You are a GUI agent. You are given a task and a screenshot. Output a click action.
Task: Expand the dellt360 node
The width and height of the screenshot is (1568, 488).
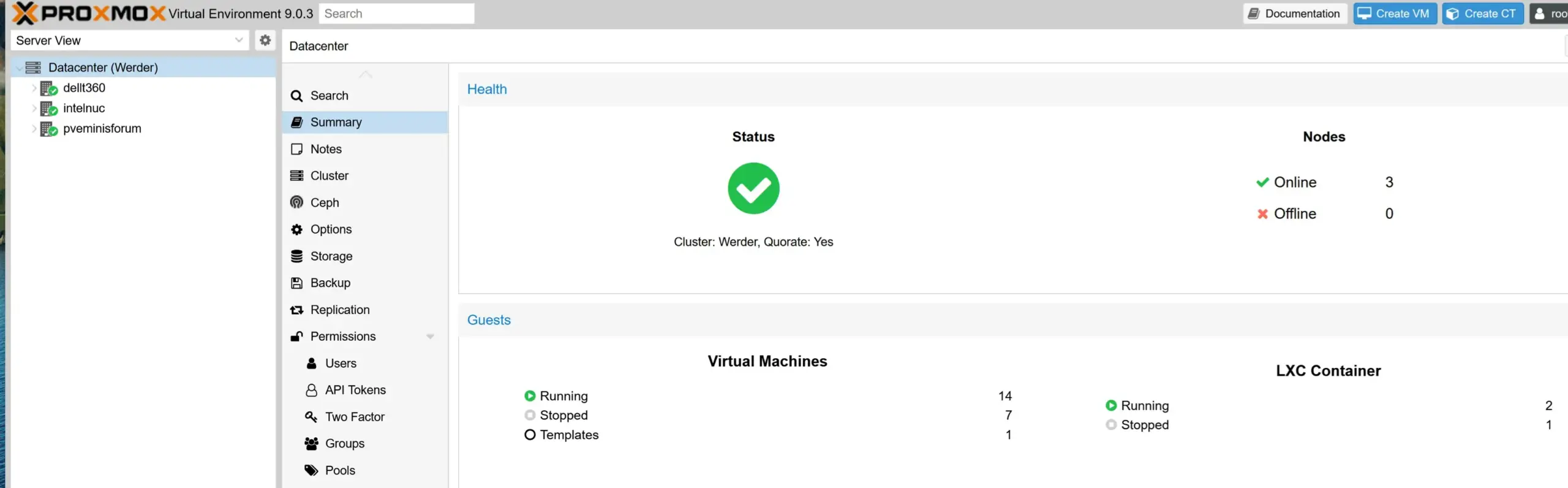(x=34, y=88)
